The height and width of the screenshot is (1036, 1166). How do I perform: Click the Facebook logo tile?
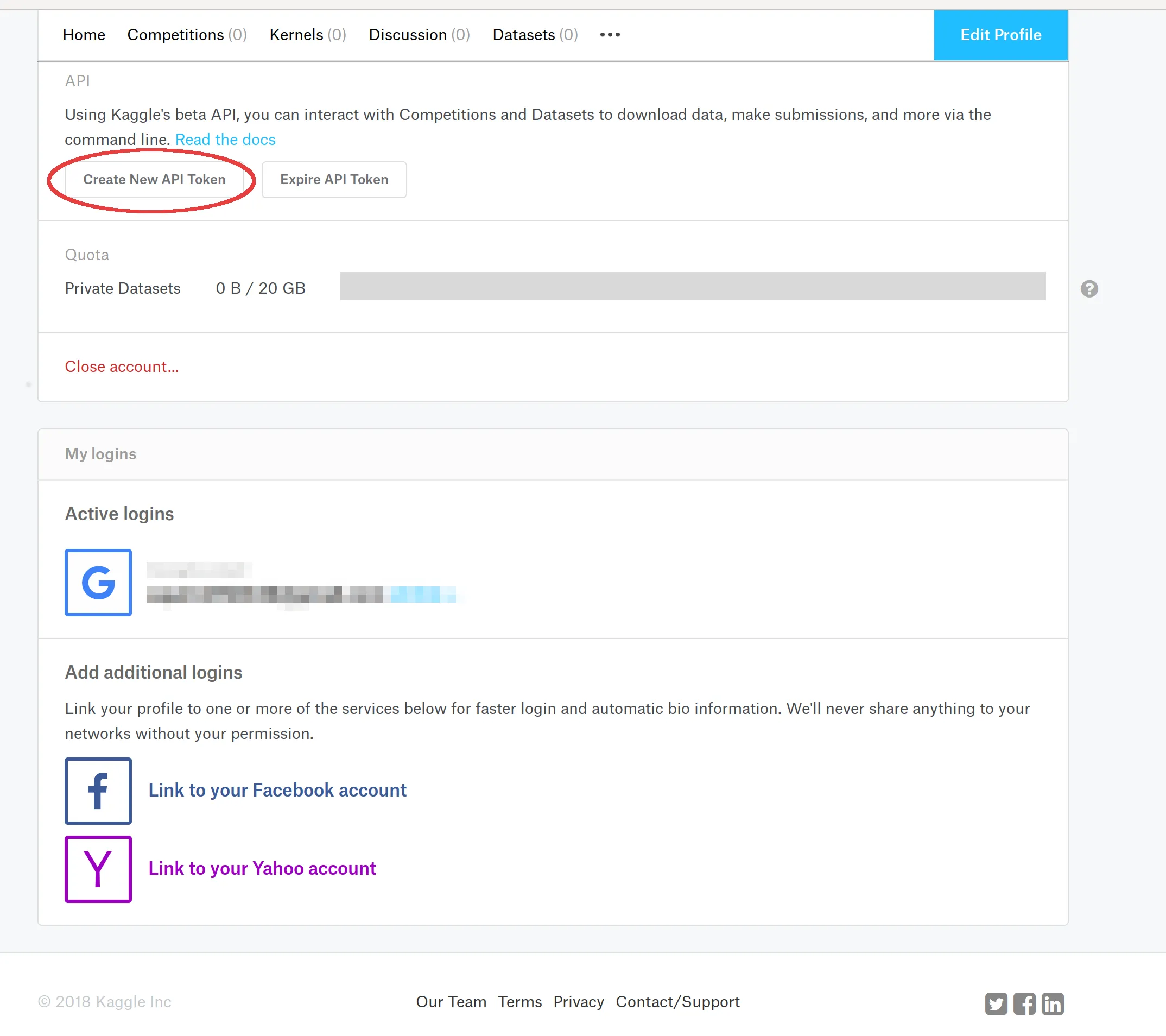pos(98,791)
